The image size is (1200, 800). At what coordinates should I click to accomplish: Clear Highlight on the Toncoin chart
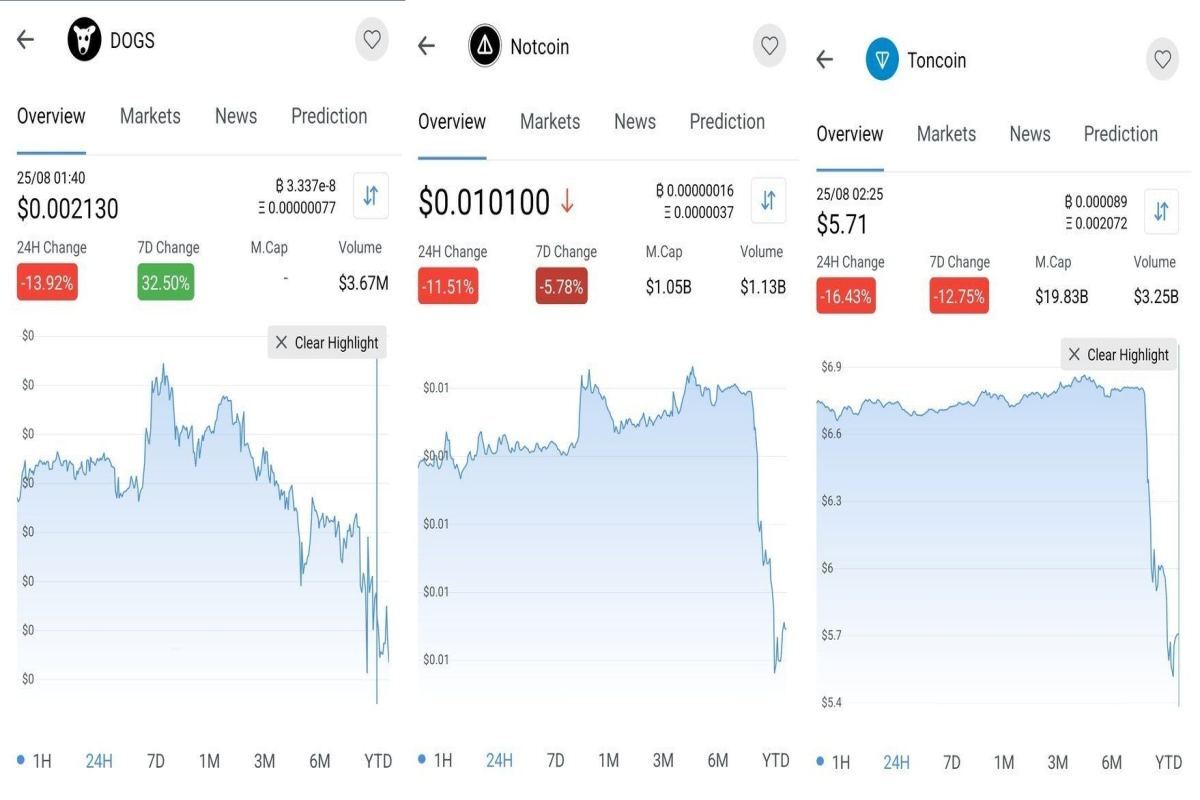pos(1118,355)
